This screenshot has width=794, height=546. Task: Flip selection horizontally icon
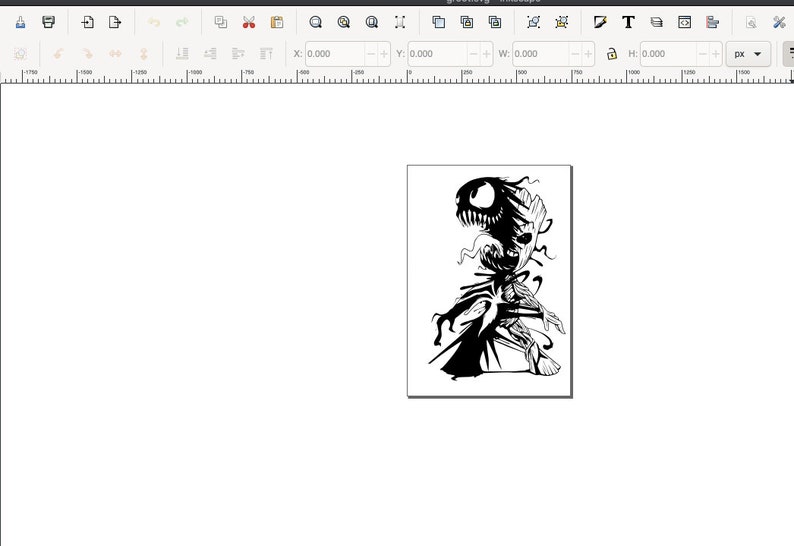pos(115,54)
